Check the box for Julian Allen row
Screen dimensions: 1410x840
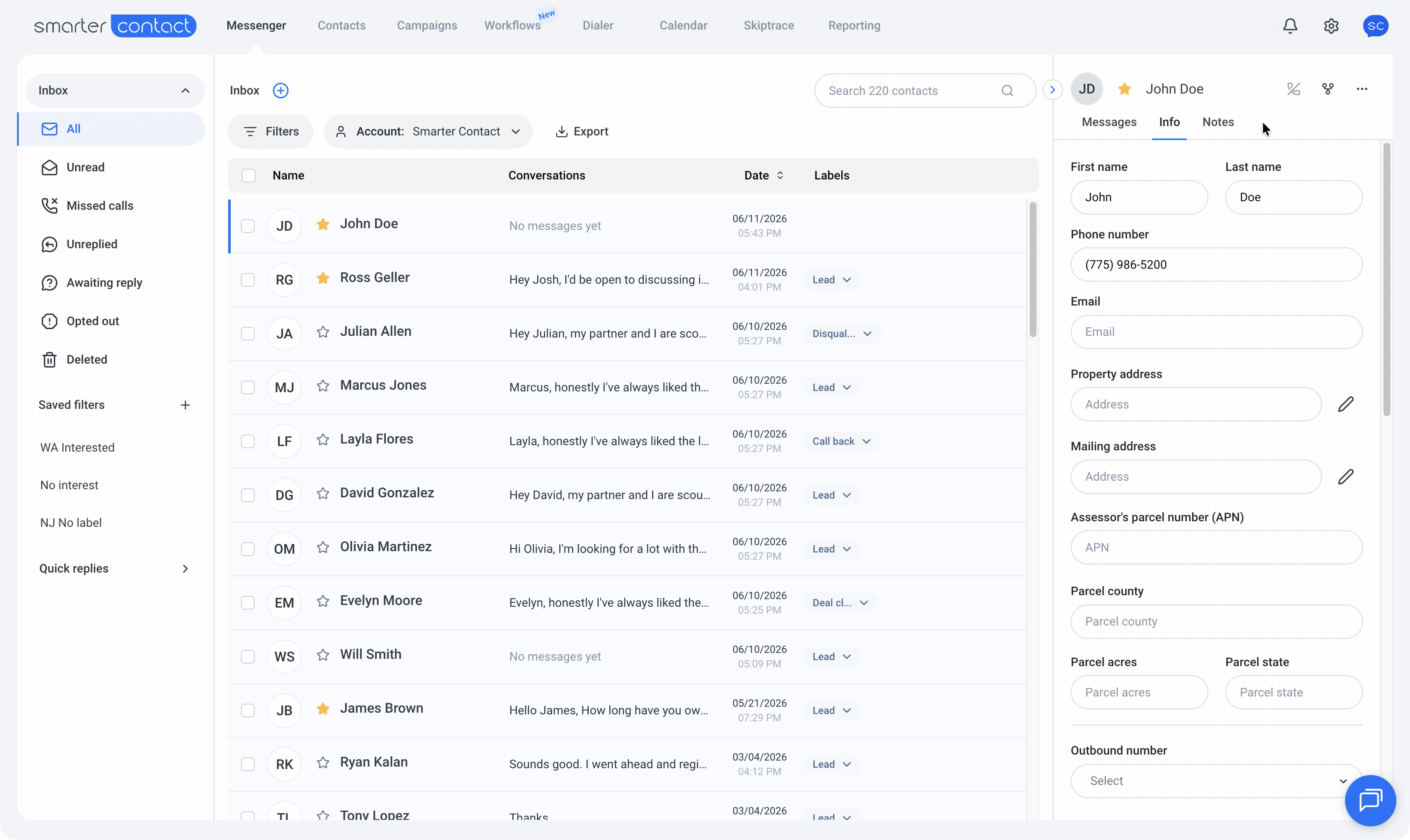[248, 333]
